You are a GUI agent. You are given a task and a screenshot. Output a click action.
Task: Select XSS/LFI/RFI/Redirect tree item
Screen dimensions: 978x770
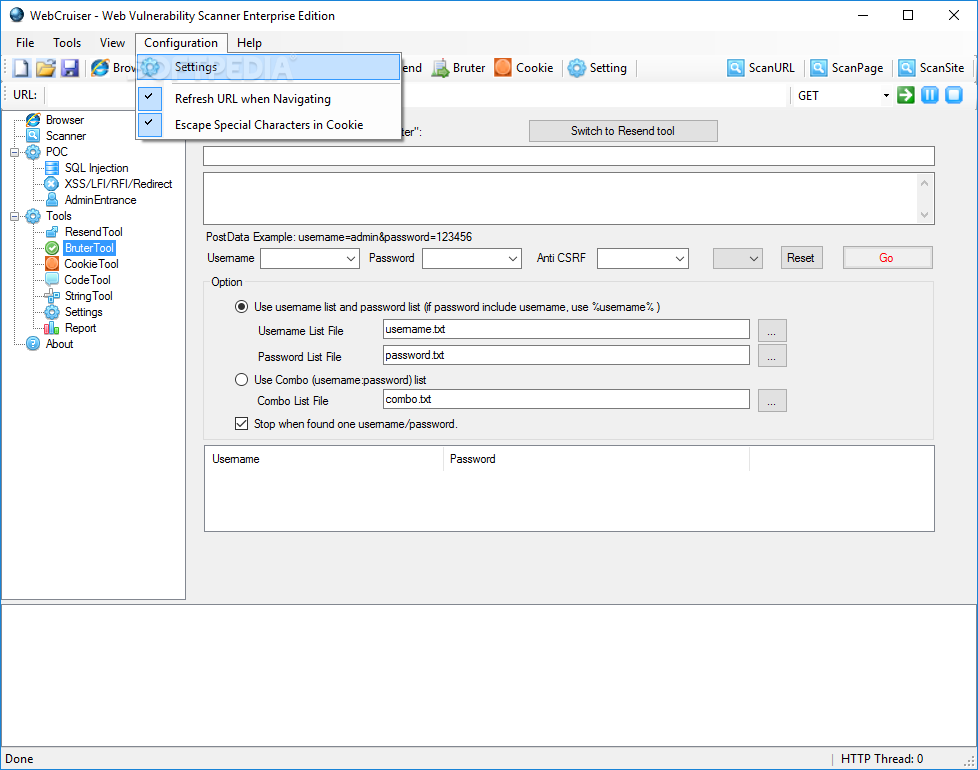pos(118,184)
